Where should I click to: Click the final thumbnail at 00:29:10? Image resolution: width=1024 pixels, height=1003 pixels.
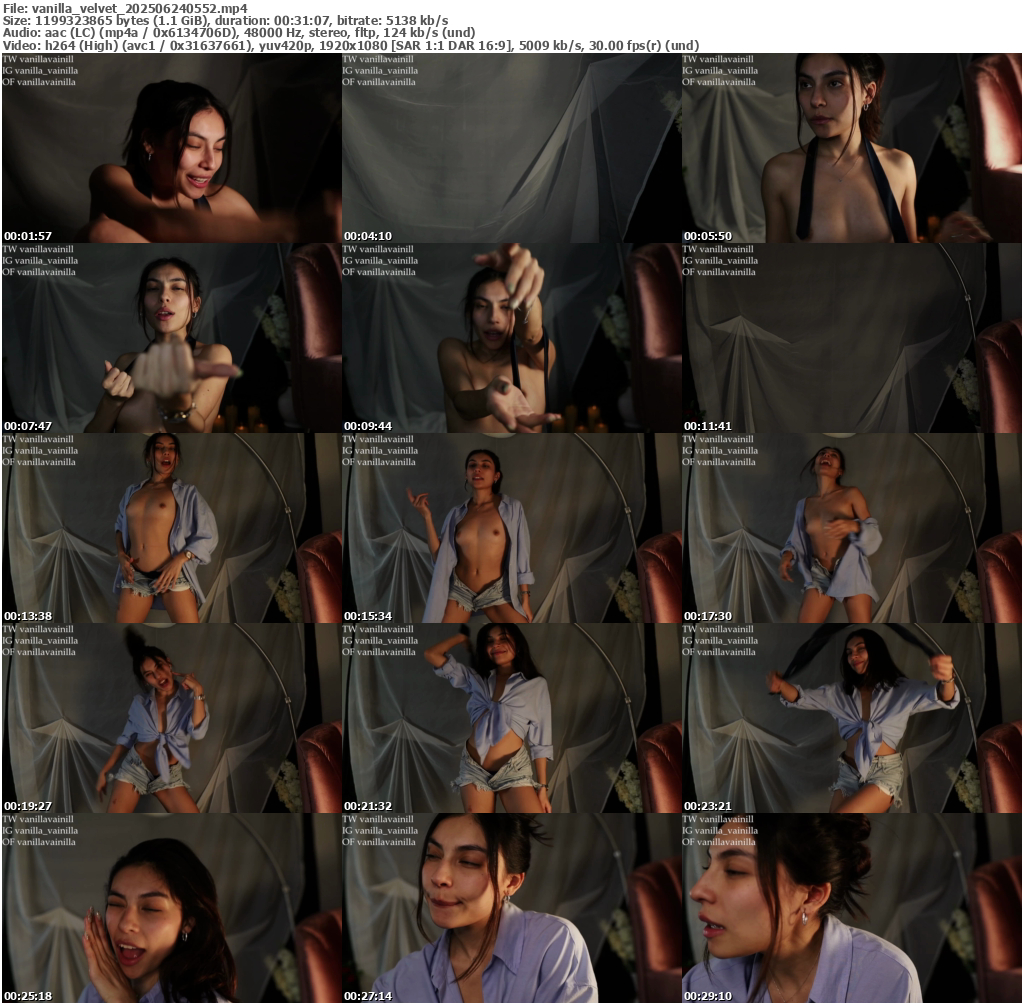click(851, 908)
